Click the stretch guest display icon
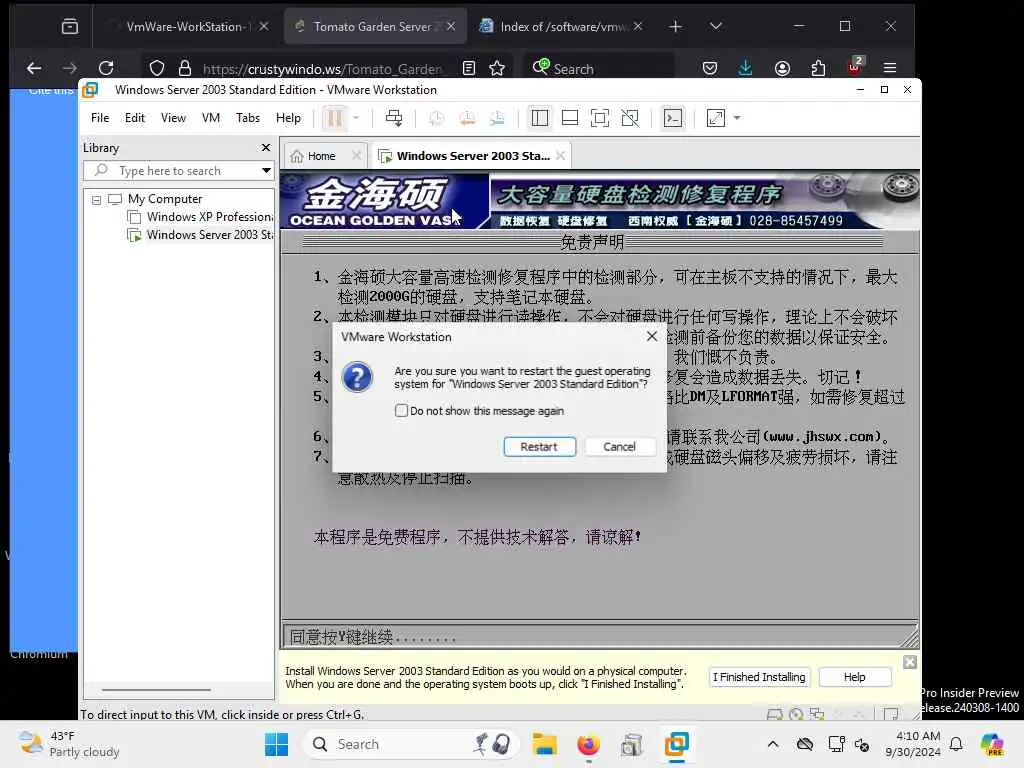The width and height of the screenshot is (1024, 768). [716, 118]
